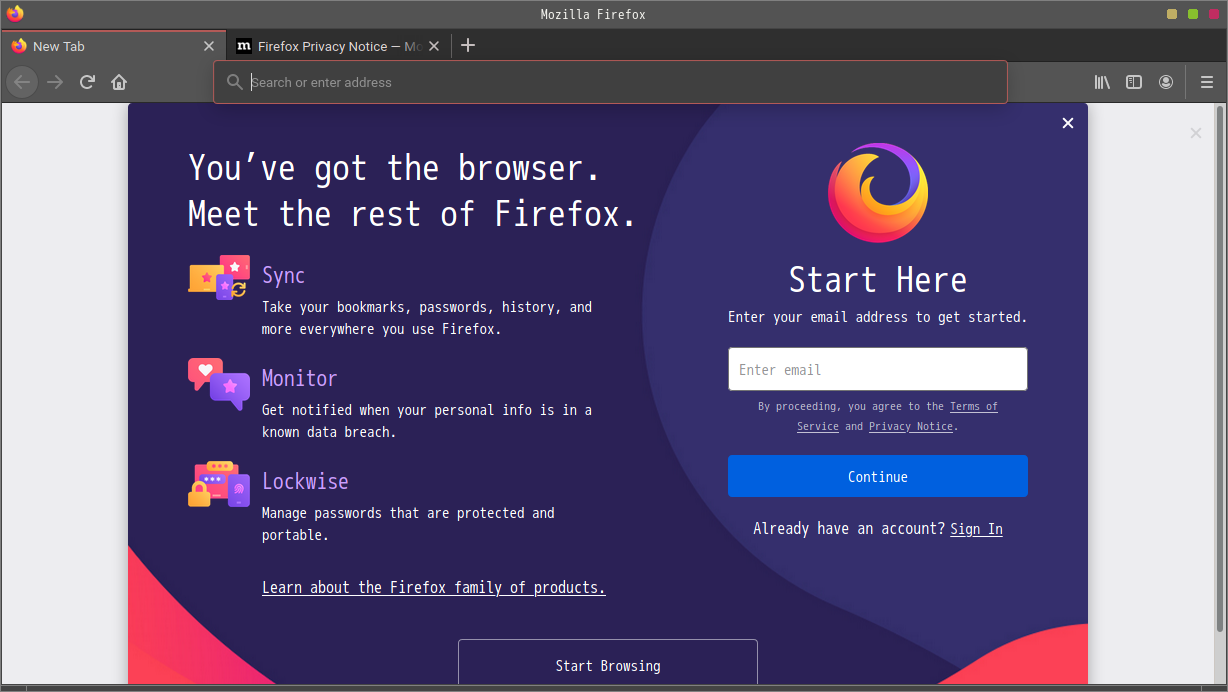1228x692 pixels.
Task: Click the Sync feature illustration icon
Action: click(x=219, y=277)
